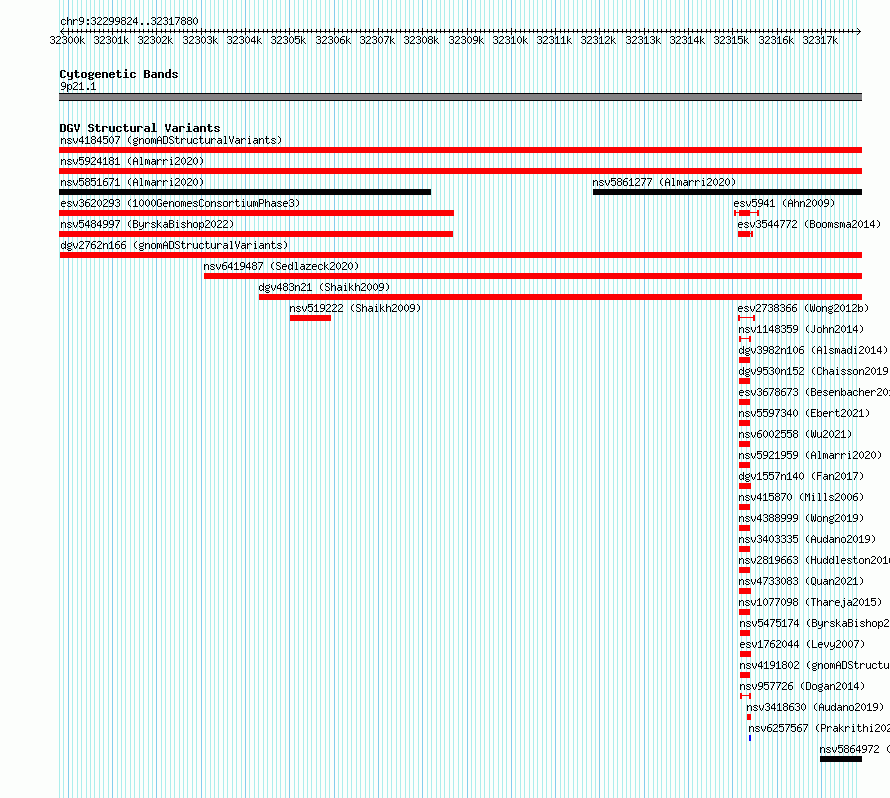This screenshot has width=890, height=798.
Task: Select the black bar of nsv5851671
Action: tap(245, 192)
